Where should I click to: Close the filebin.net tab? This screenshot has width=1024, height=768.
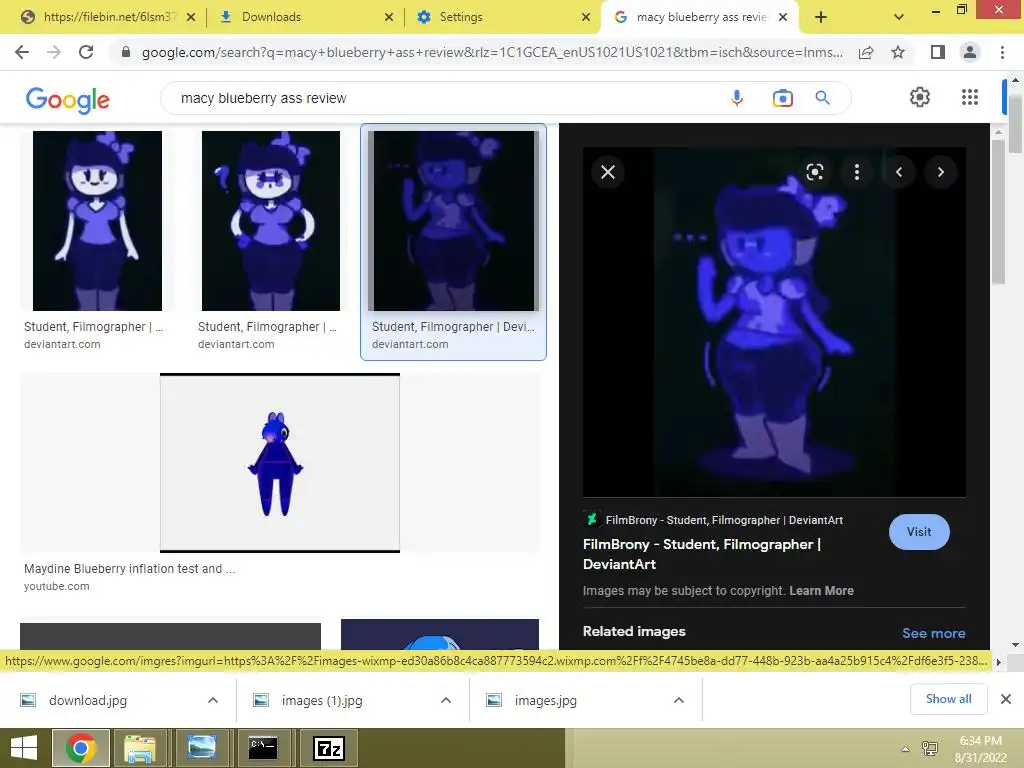coord(191,17)
